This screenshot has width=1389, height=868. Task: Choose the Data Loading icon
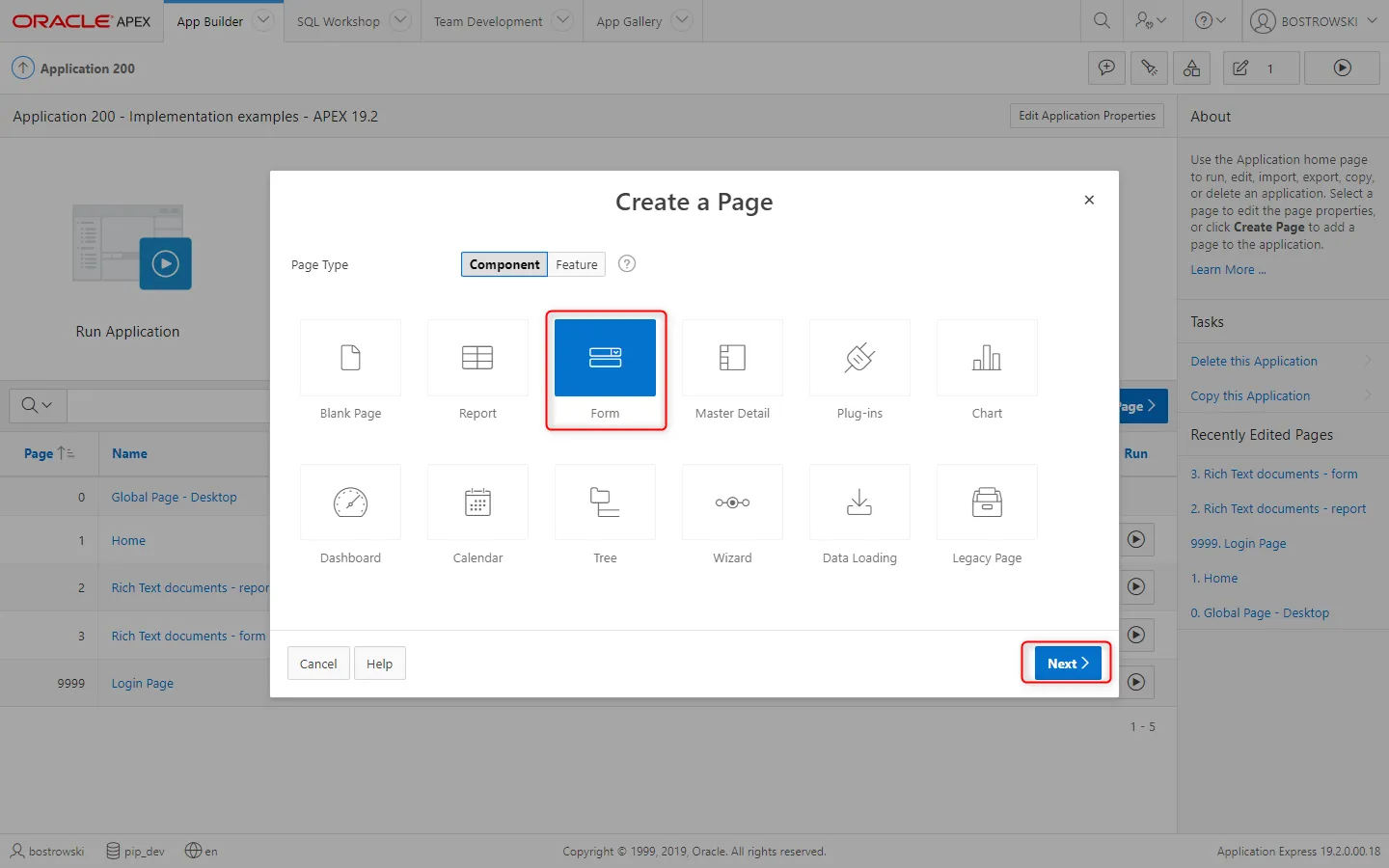(859, 503)
